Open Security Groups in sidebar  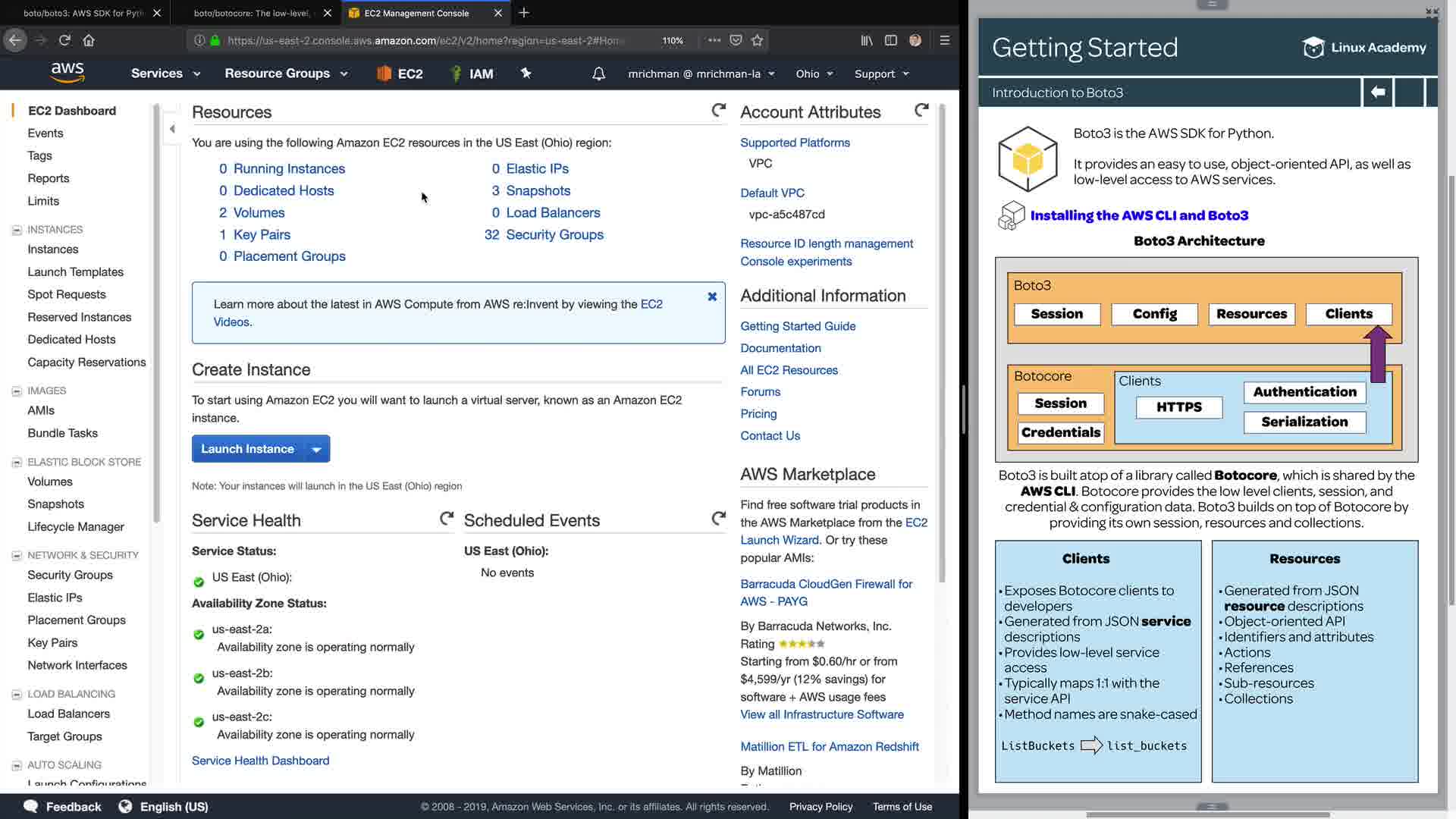pyautogui.click(x=70, y=575)
